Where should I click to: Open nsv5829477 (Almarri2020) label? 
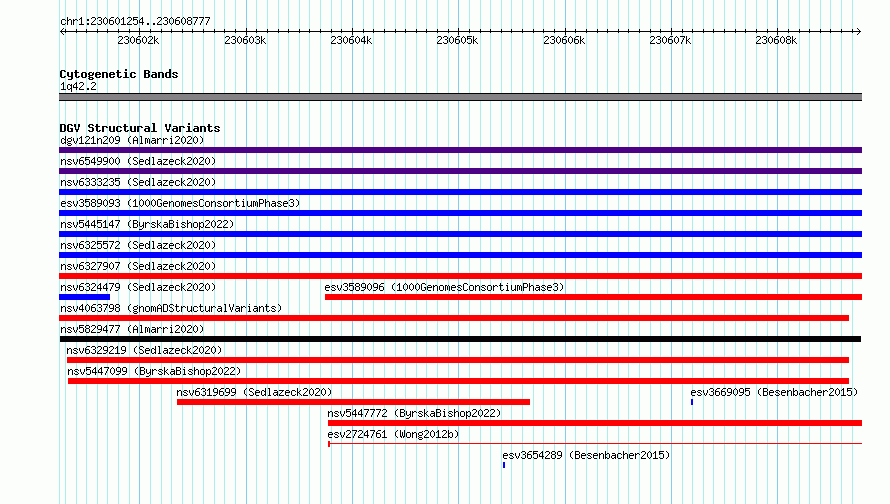pos(132,329)
